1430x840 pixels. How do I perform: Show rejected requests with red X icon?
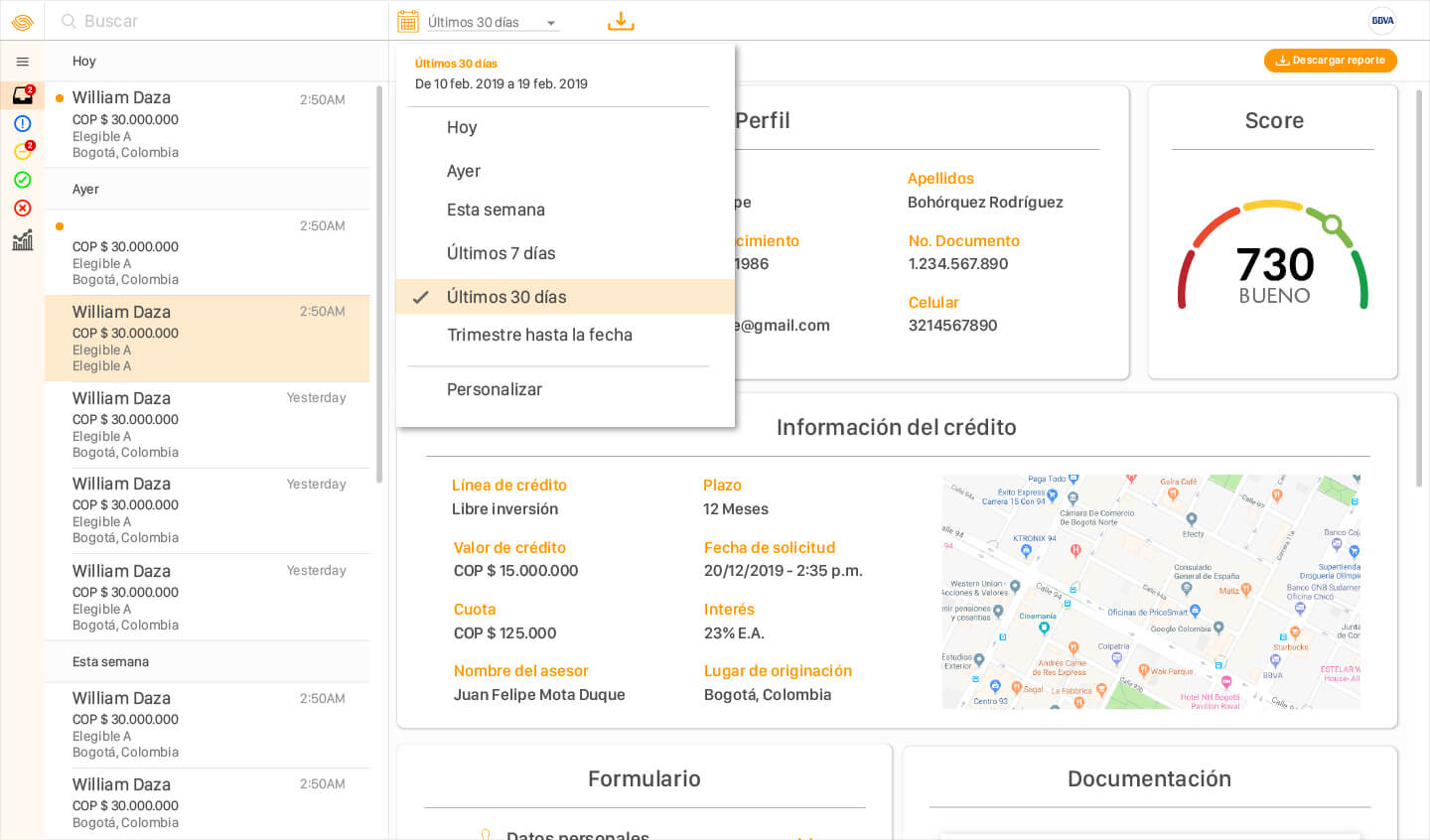[x=22, y=209]
